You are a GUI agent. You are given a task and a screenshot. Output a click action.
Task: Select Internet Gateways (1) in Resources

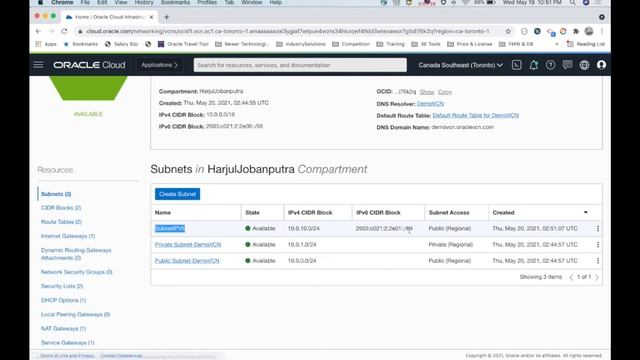68,236
